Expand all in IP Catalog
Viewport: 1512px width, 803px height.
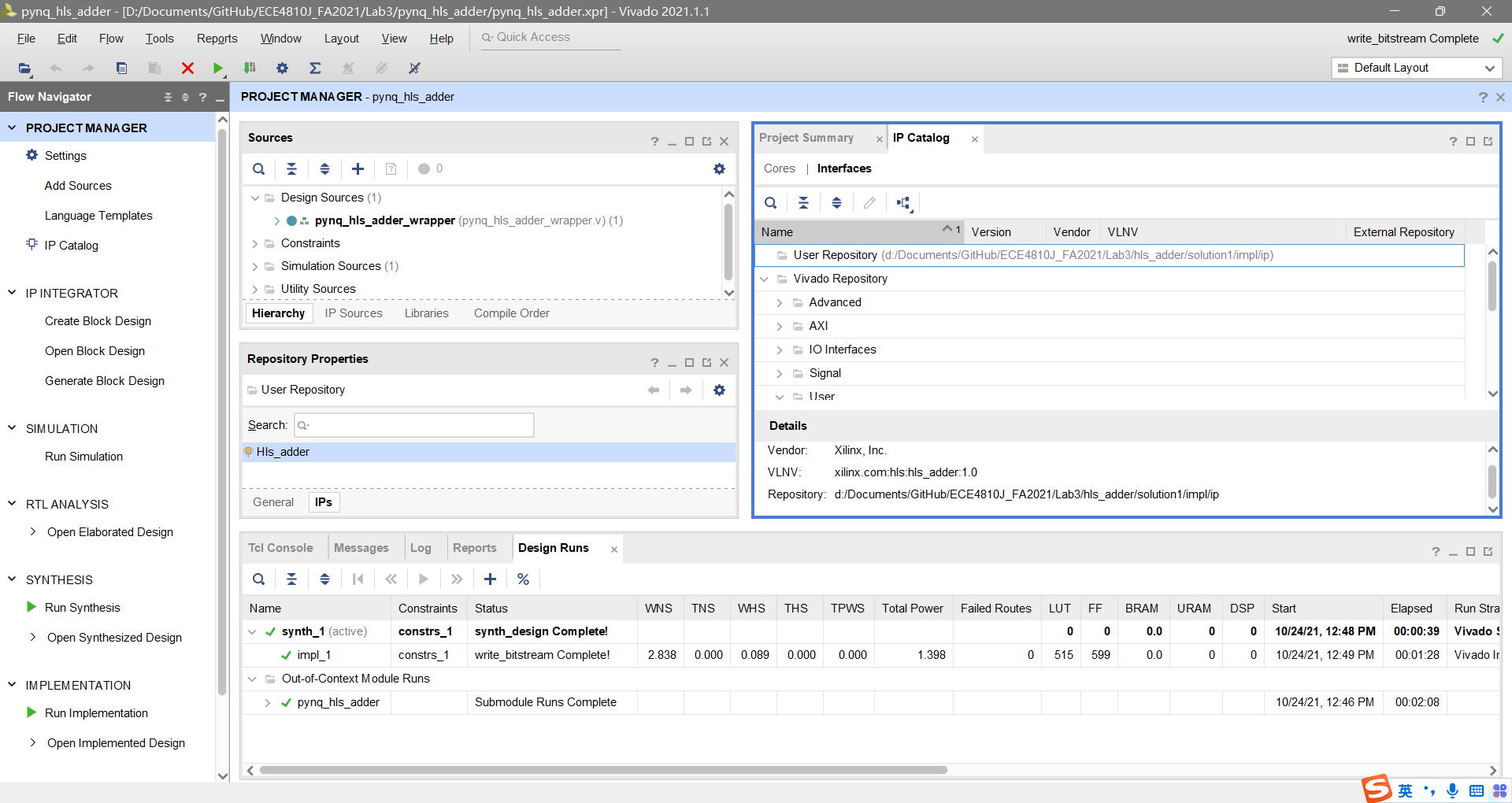tap(836, 203)
